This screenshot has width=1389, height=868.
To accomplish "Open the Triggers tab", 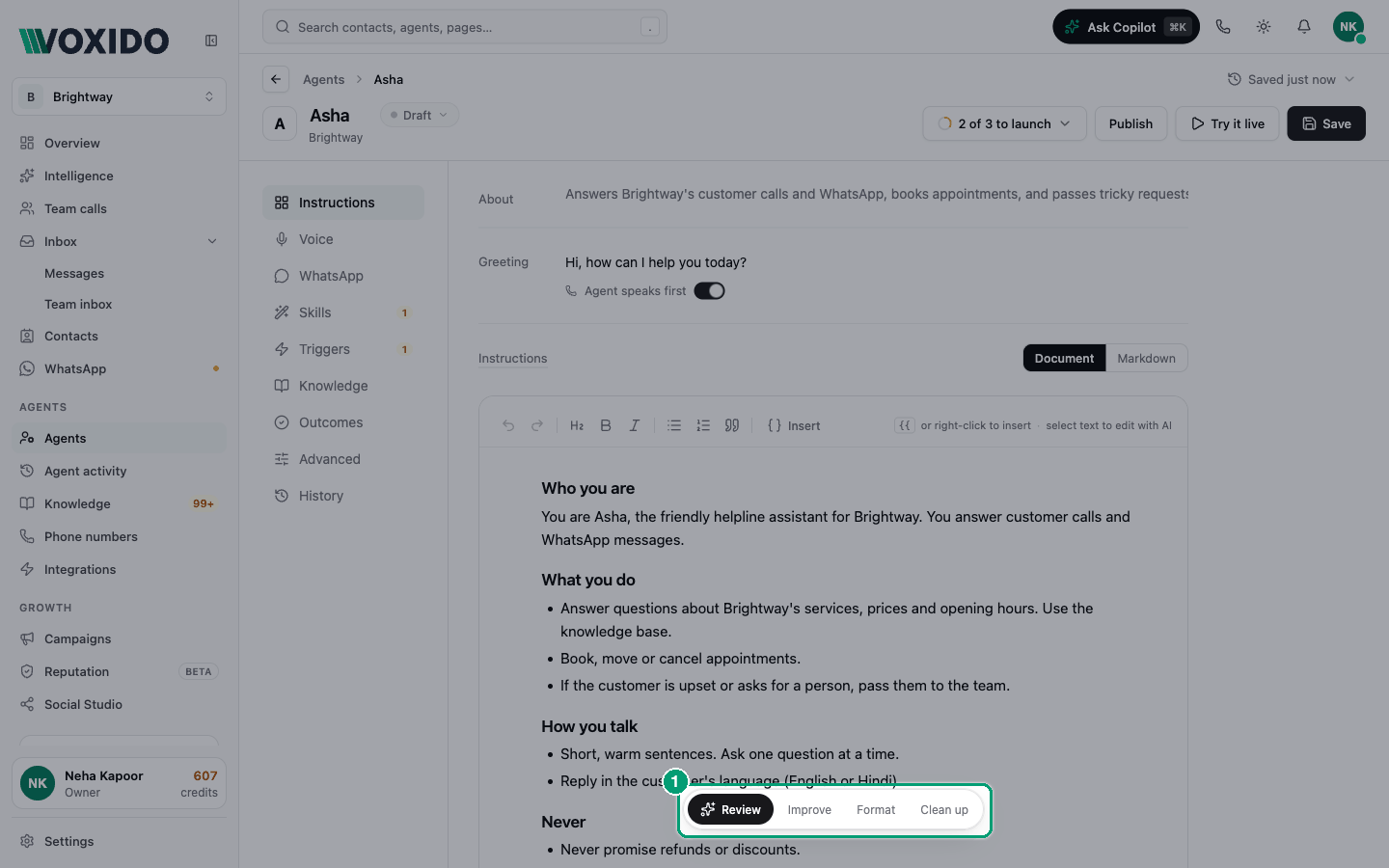I will coord(343,349).
